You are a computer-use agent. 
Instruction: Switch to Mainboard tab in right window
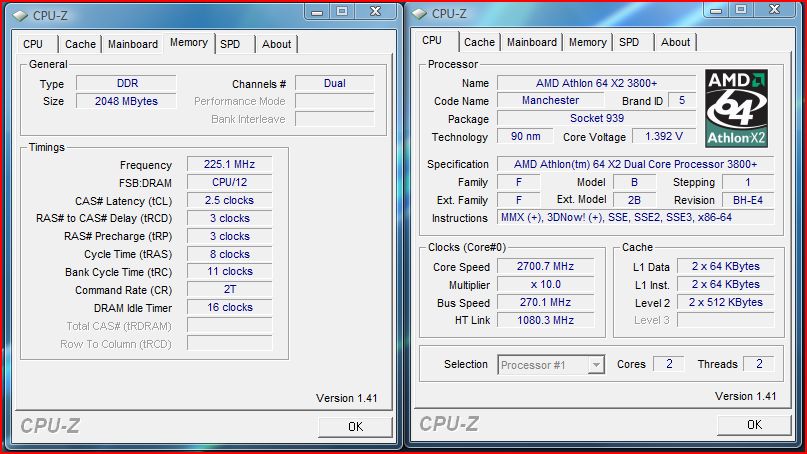[x=532, y=42]
